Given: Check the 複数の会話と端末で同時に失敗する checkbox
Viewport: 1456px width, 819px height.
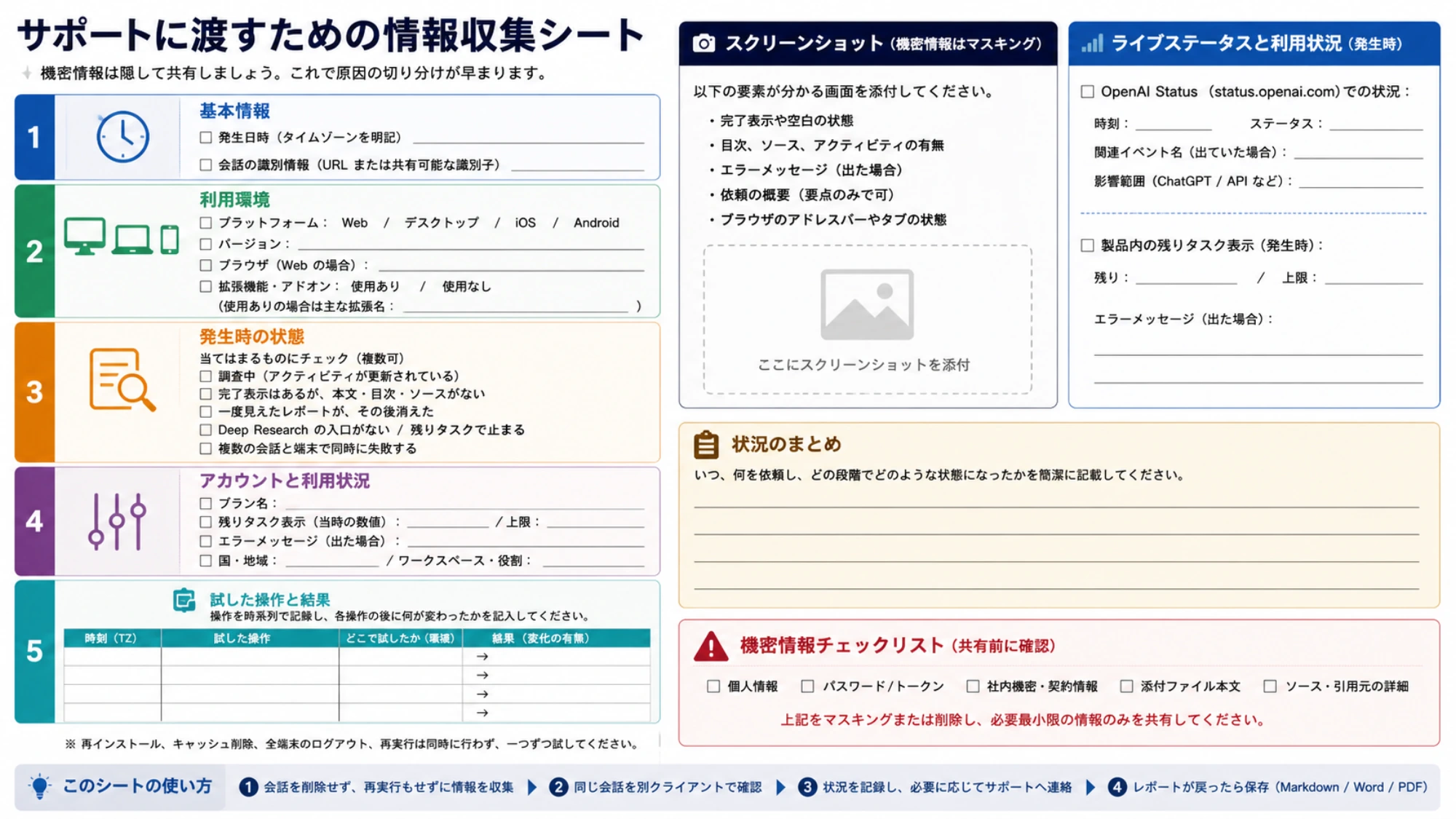Looking at the screenshot, I should [x=206, y=448].
